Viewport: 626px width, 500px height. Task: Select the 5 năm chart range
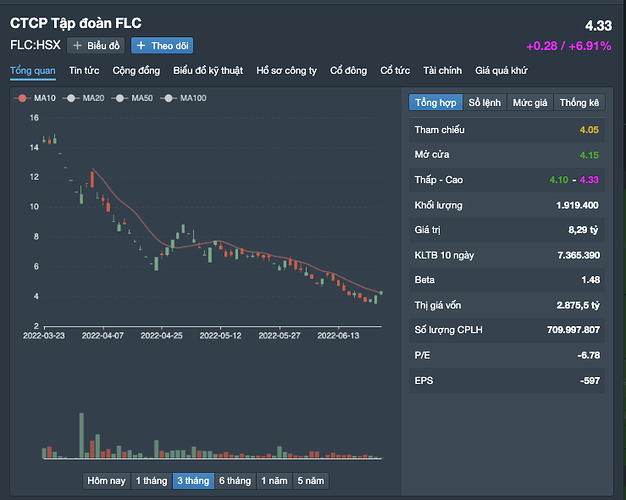[x=311, y=480]
